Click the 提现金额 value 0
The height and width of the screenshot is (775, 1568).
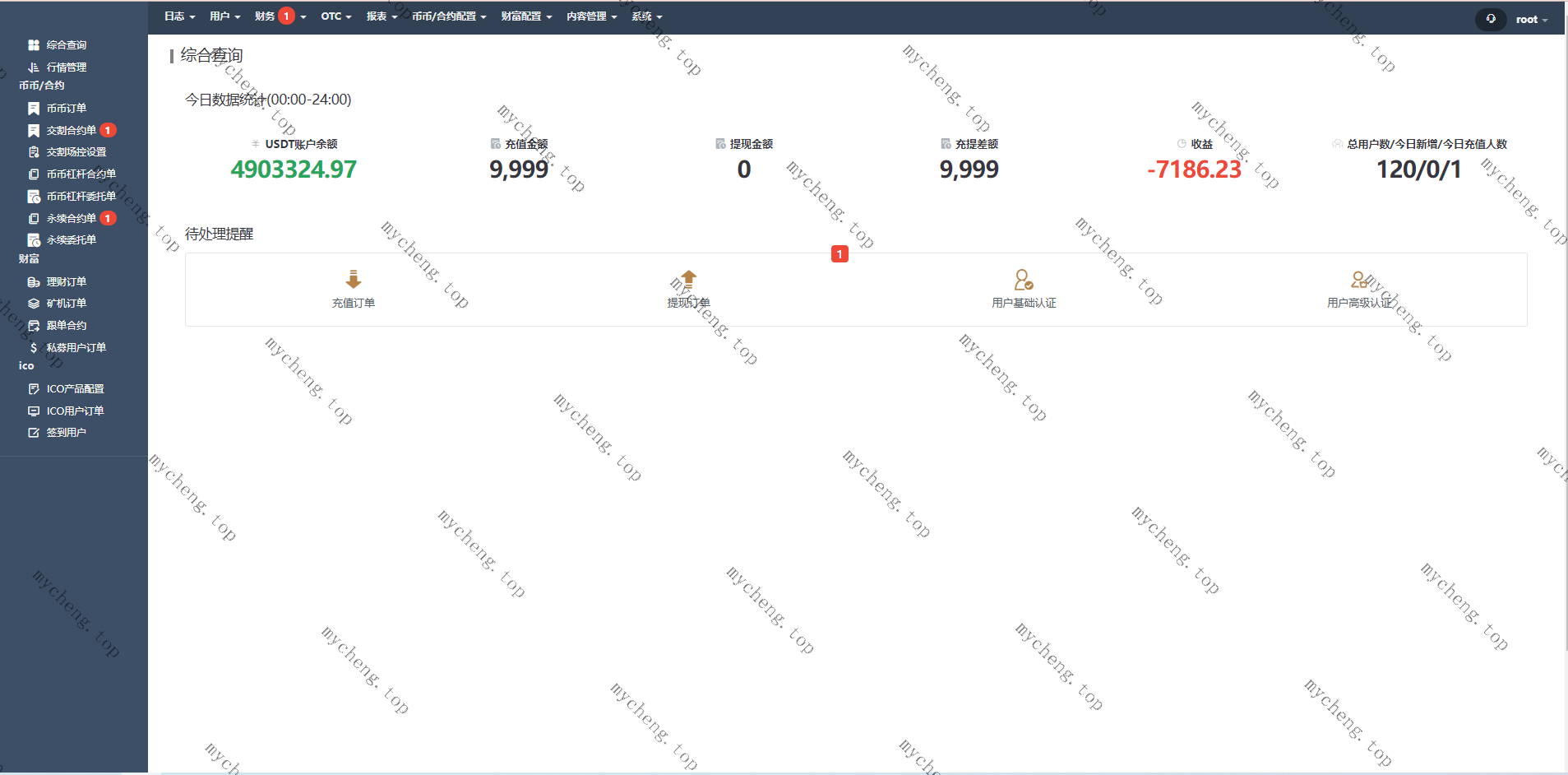pyautogui.click(x=744, y=169)
